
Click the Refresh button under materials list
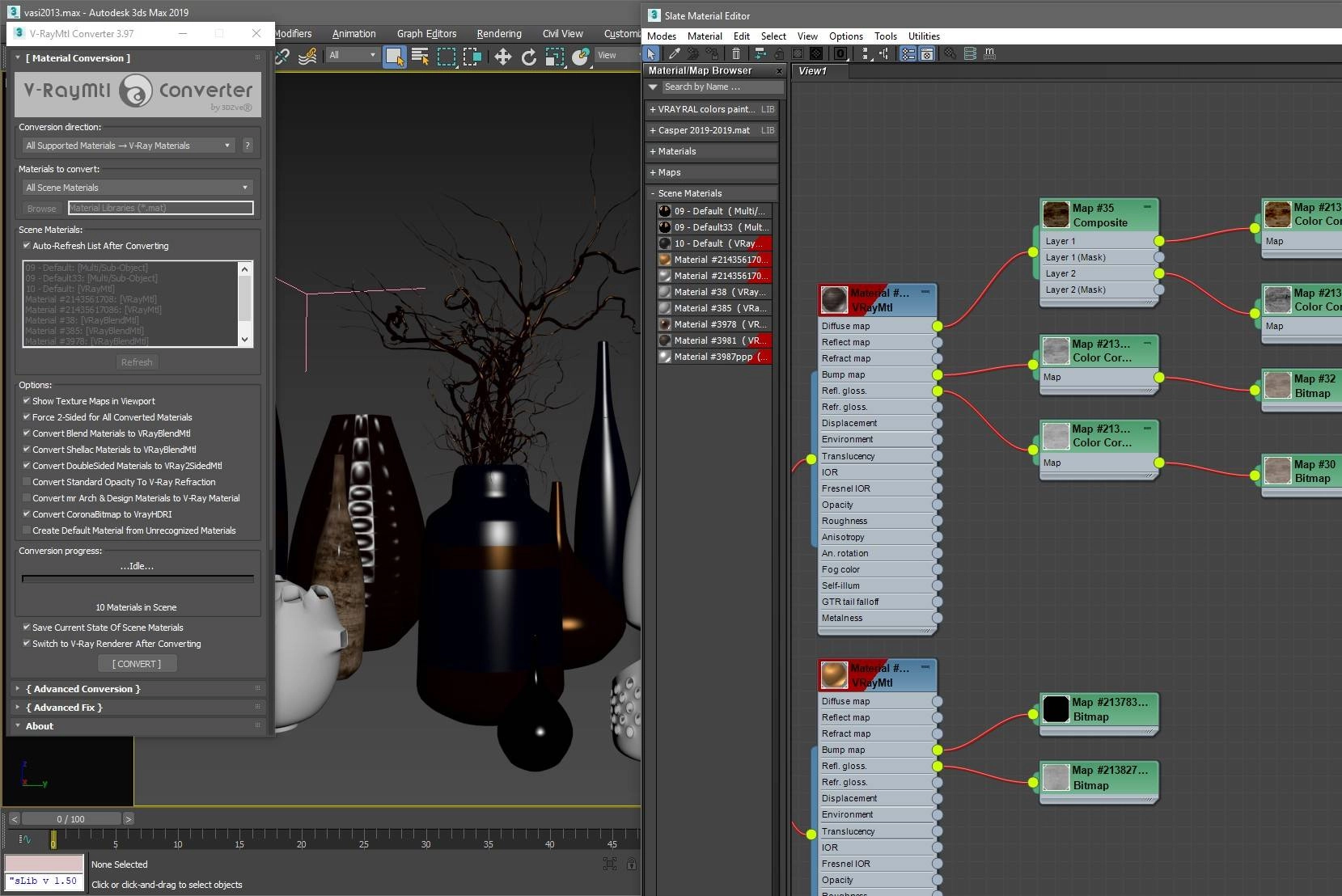pos(137,362)
